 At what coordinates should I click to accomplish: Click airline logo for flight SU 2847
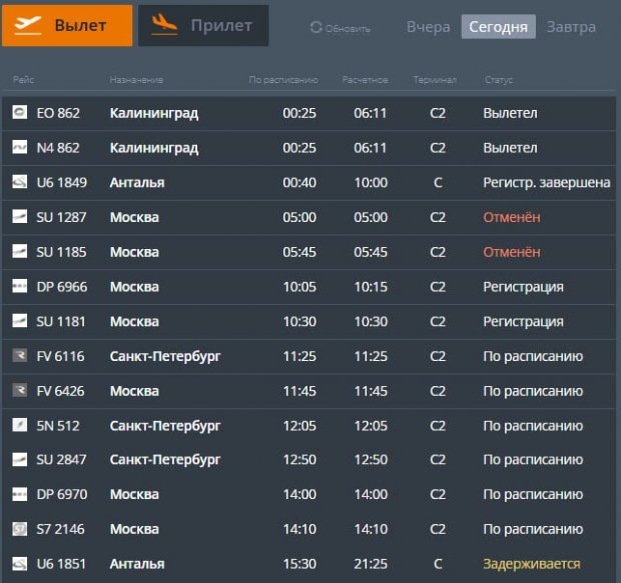pyautogui.click(x=20, y=459)
